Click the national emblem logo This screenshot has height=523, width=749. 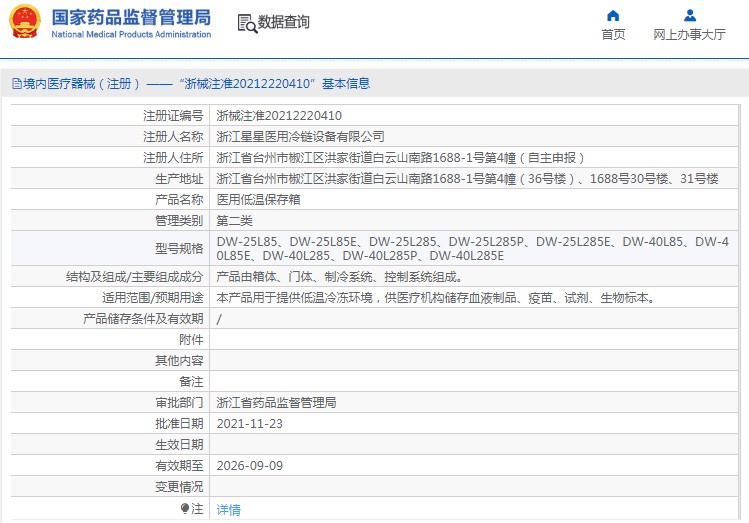24,21
